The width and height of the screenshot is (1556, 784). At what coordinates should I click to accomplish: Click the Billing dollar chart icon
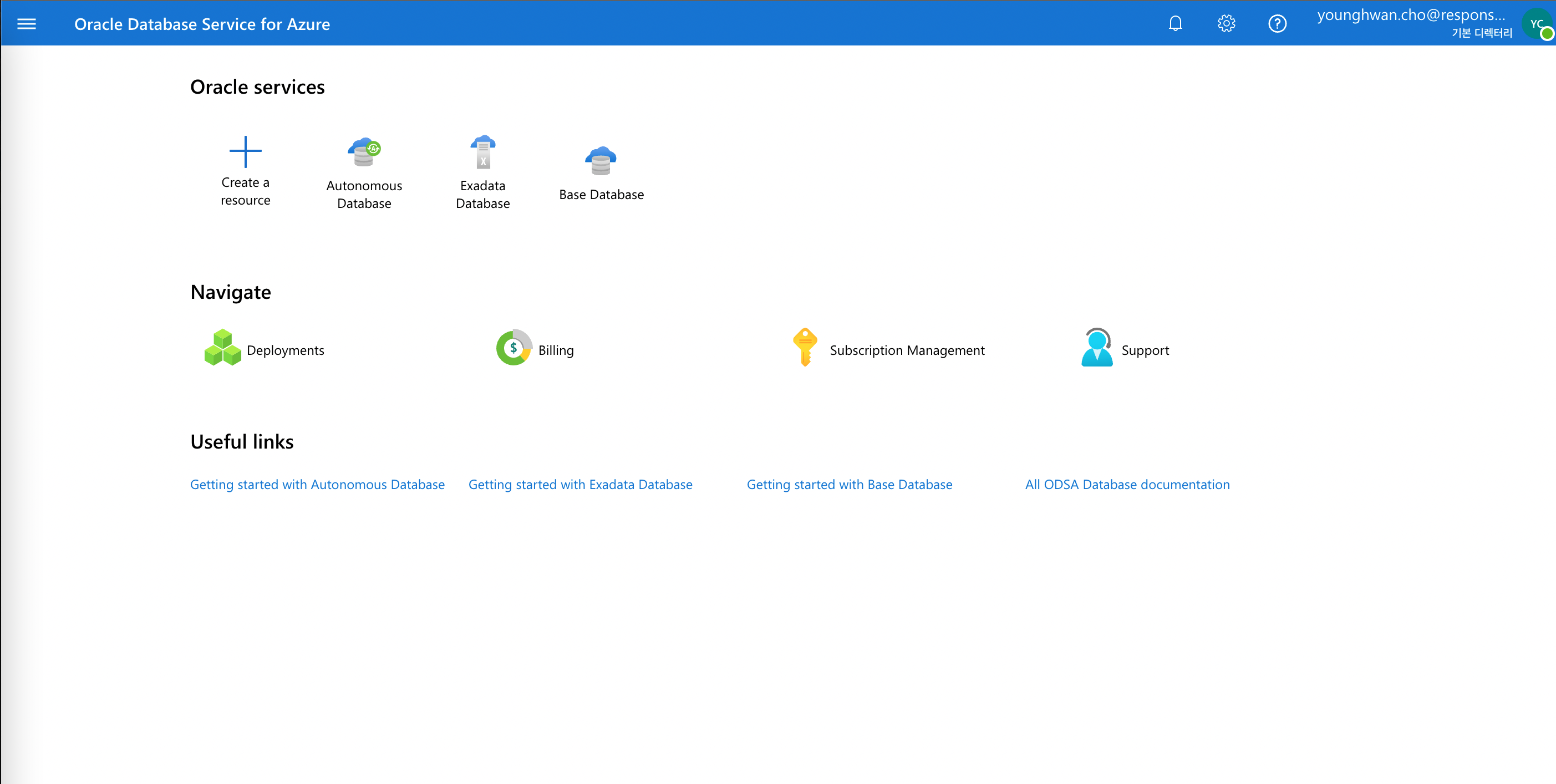[x=514, y=347]
